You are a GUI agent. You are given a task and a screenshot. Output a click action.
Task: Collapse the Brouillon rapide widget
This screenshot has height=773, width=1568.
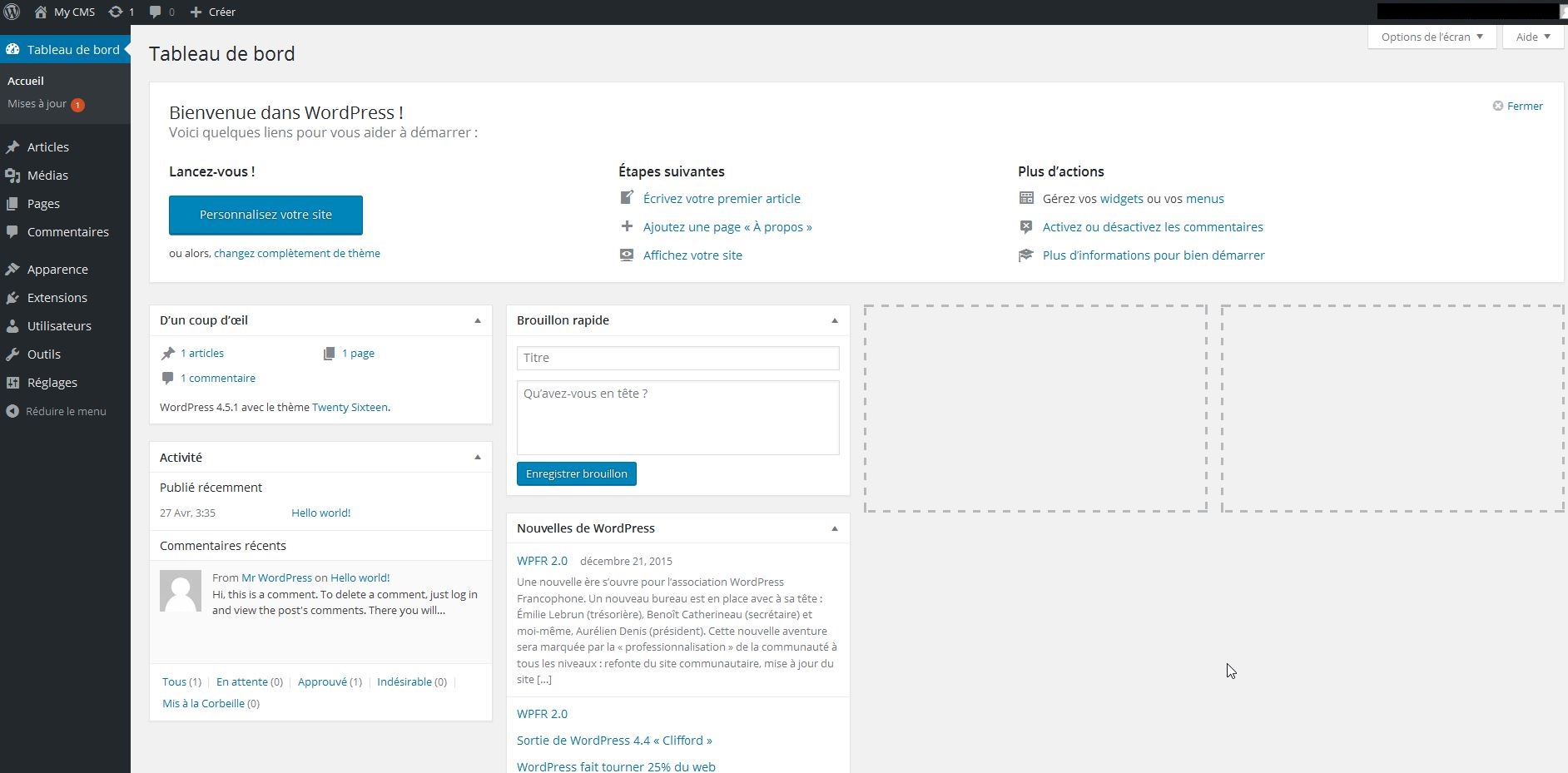point(835,320)
